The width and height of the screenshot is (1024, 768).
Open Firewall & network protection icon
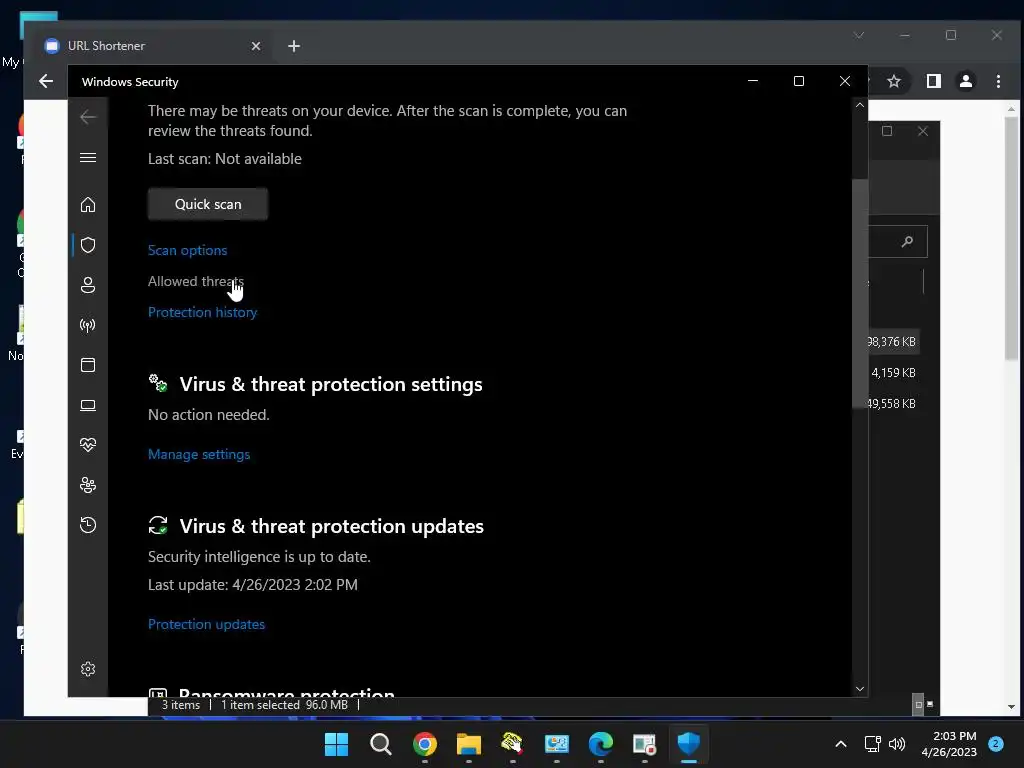(x=88, y=325)
